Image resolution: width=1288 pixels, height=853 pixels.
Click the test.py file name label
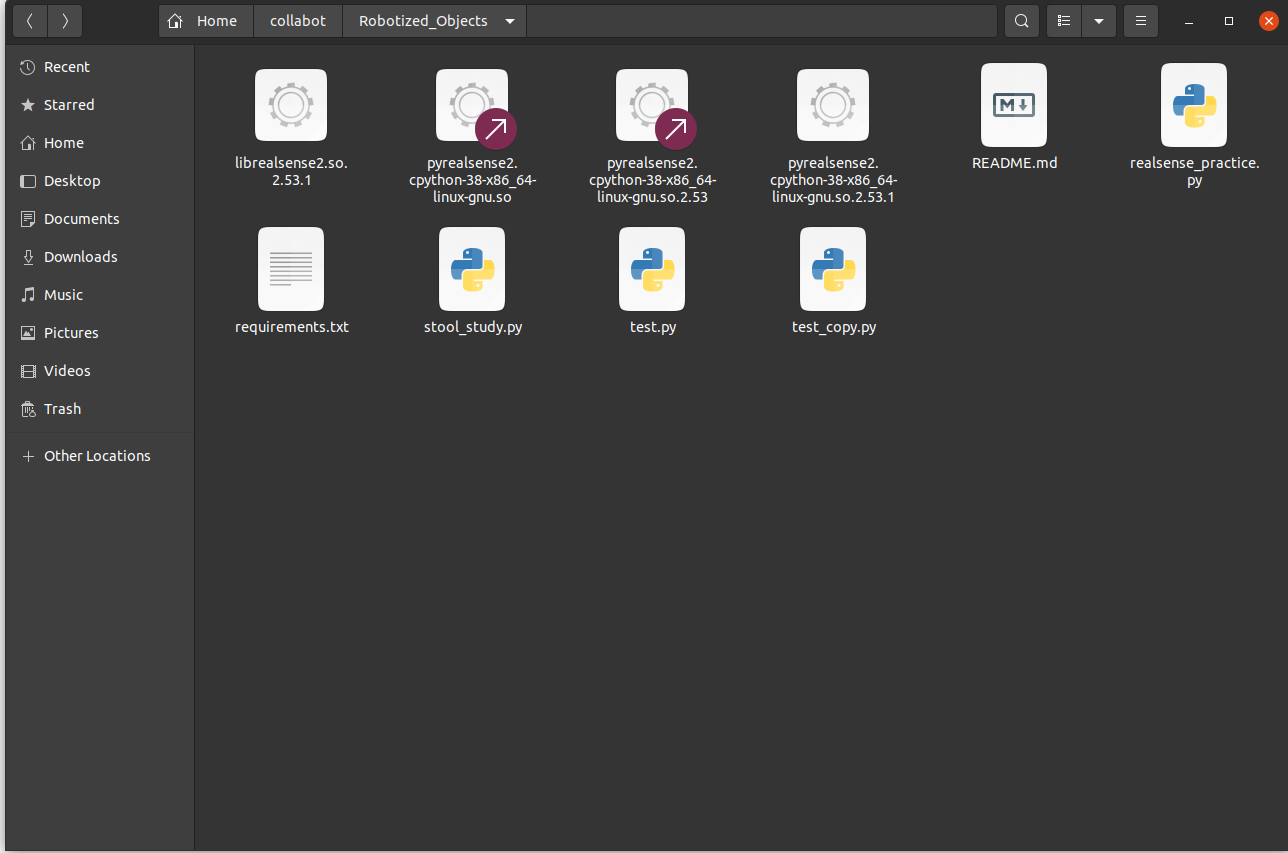(653, 327)
